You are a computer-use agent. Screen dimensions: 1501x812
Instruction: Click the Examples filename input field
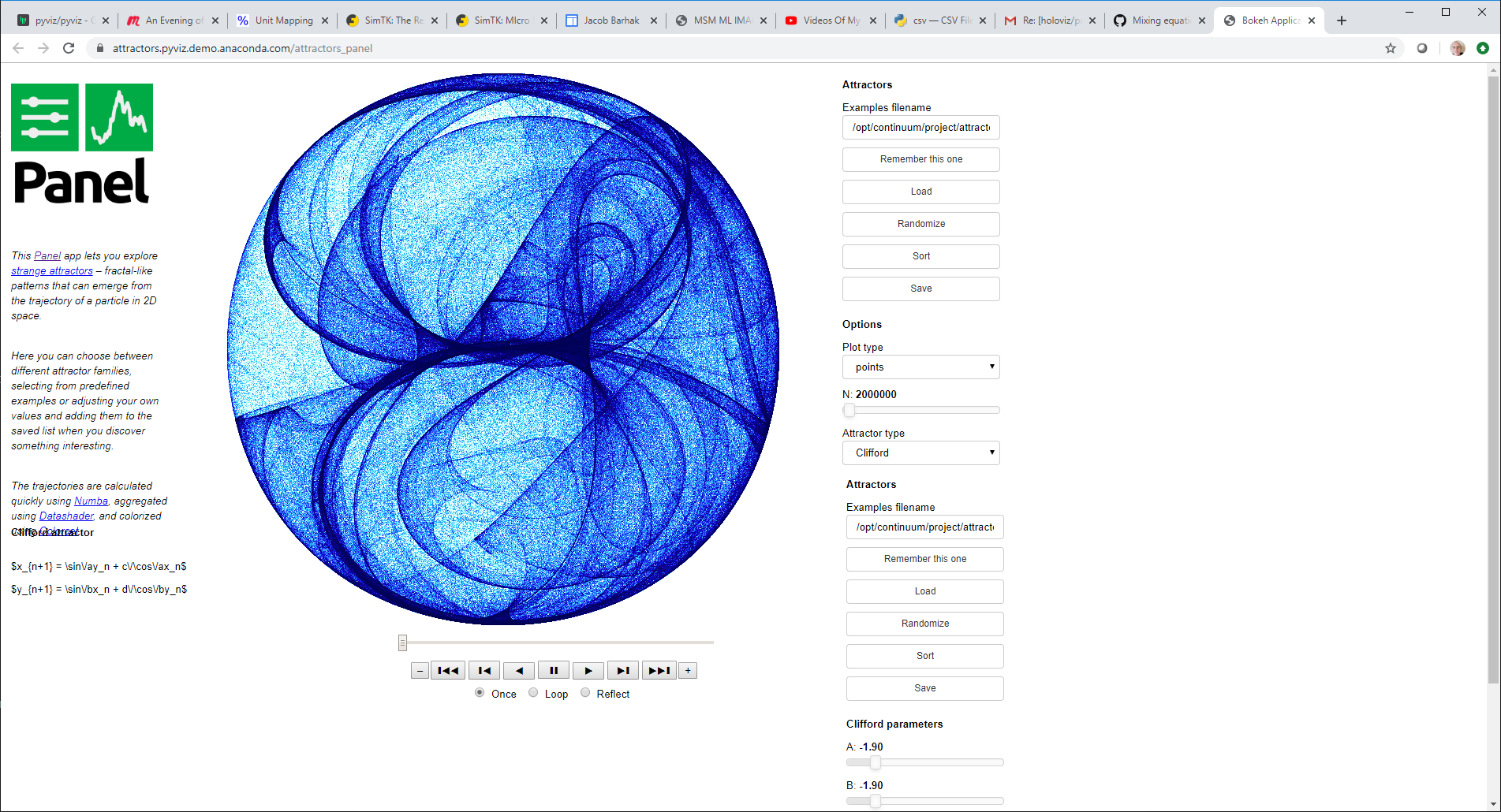click(x=920, y=127)
